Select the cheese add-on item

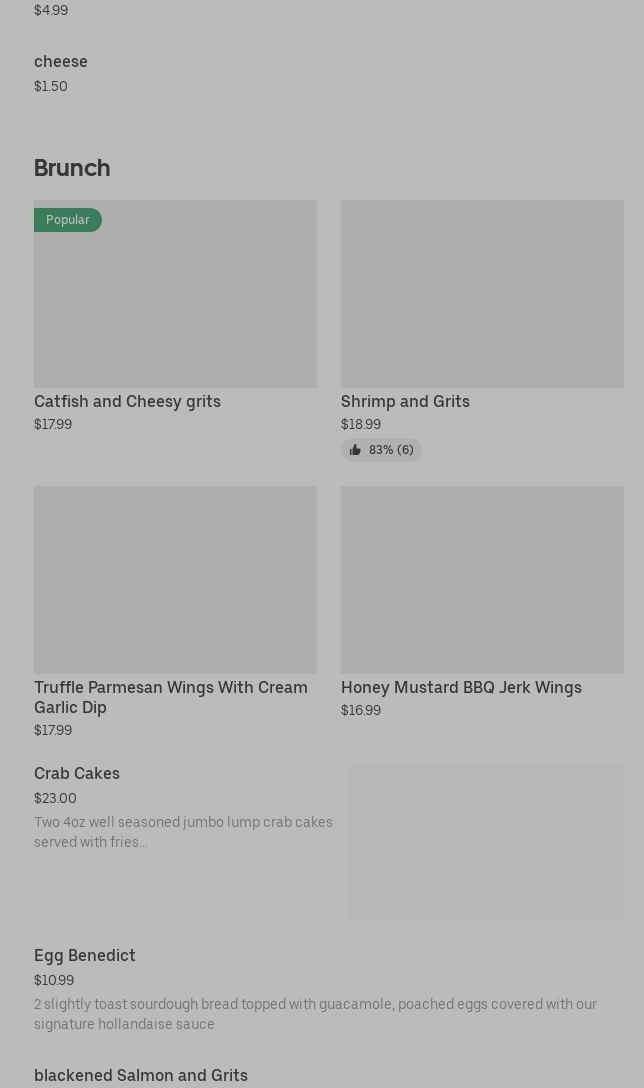click(61, 61)
